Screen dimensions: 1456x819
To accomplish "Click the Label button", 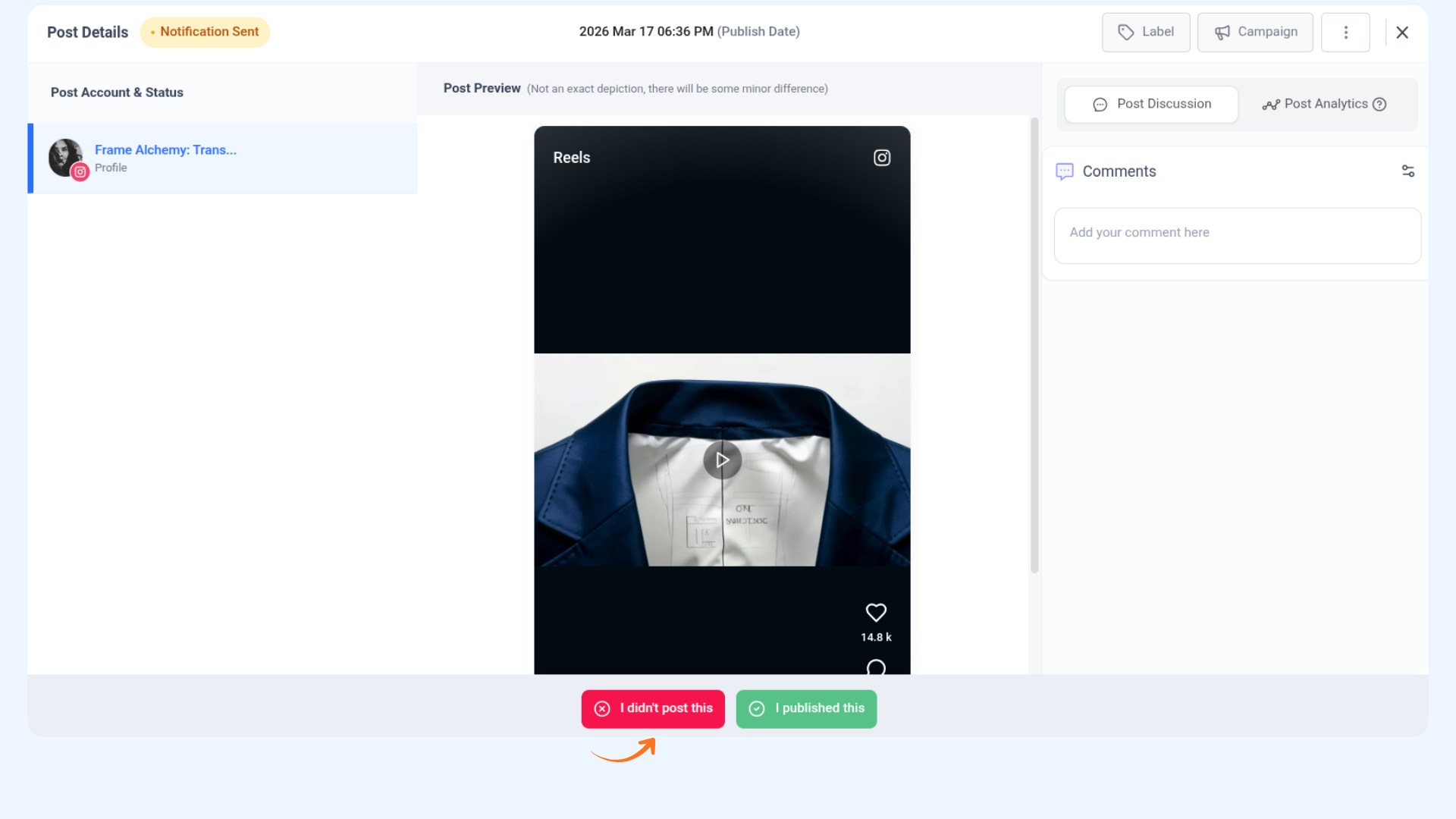I will tap(1146, 33).
